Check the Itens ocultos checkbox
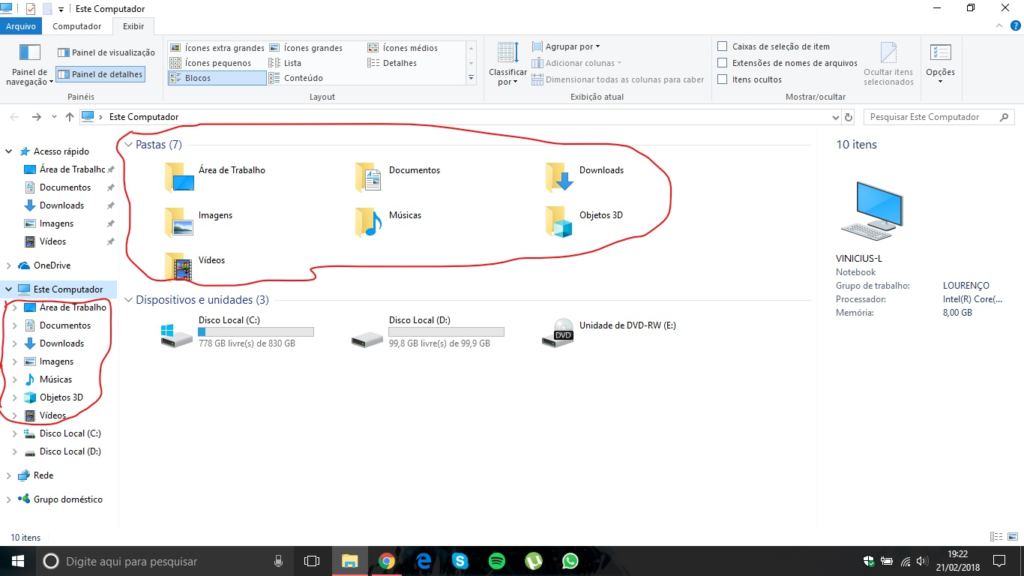The image size is (1024, 576). 722,79
